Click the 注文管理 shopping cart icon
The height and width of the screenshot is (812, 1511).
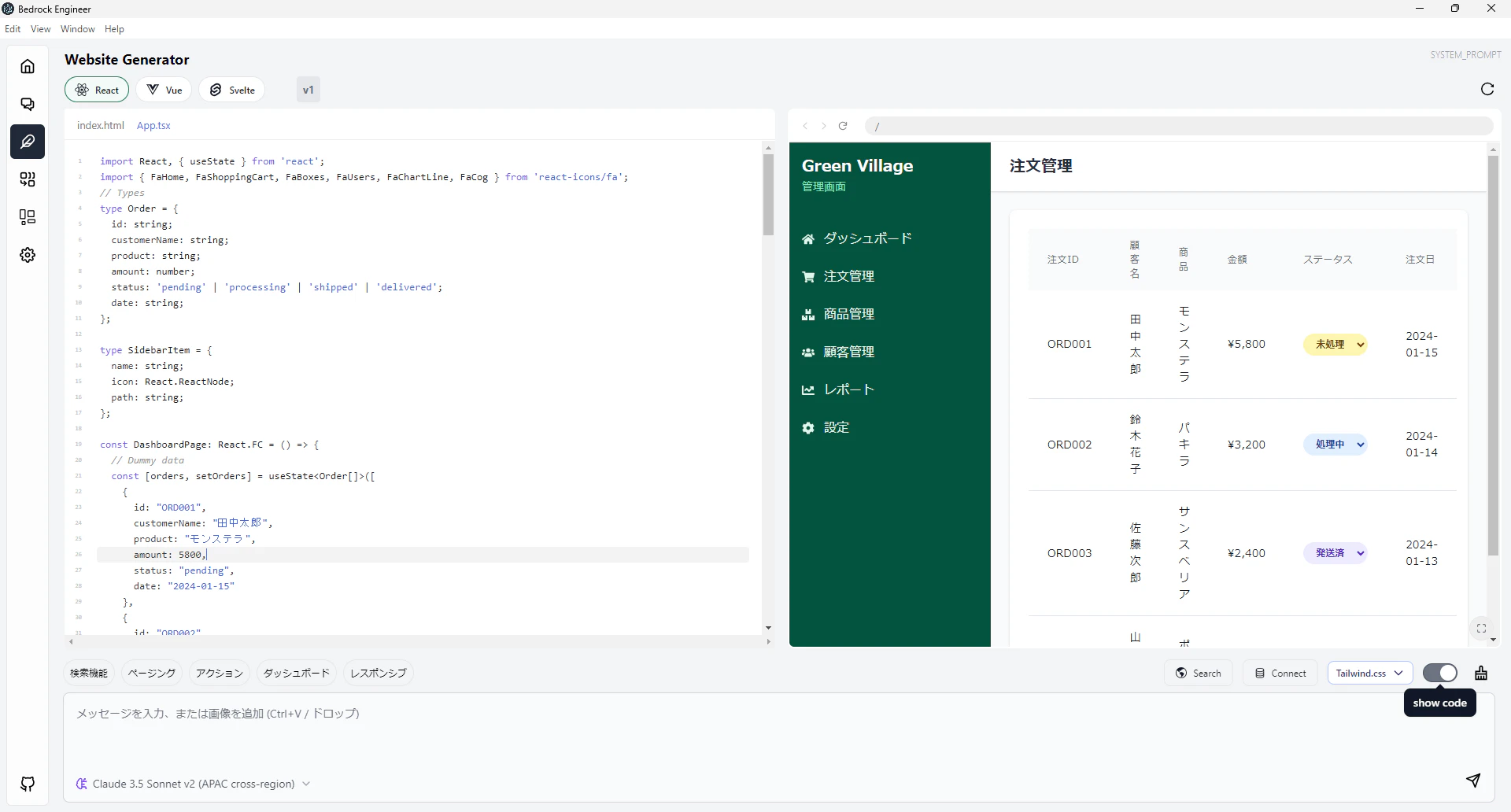click(808, 276)
